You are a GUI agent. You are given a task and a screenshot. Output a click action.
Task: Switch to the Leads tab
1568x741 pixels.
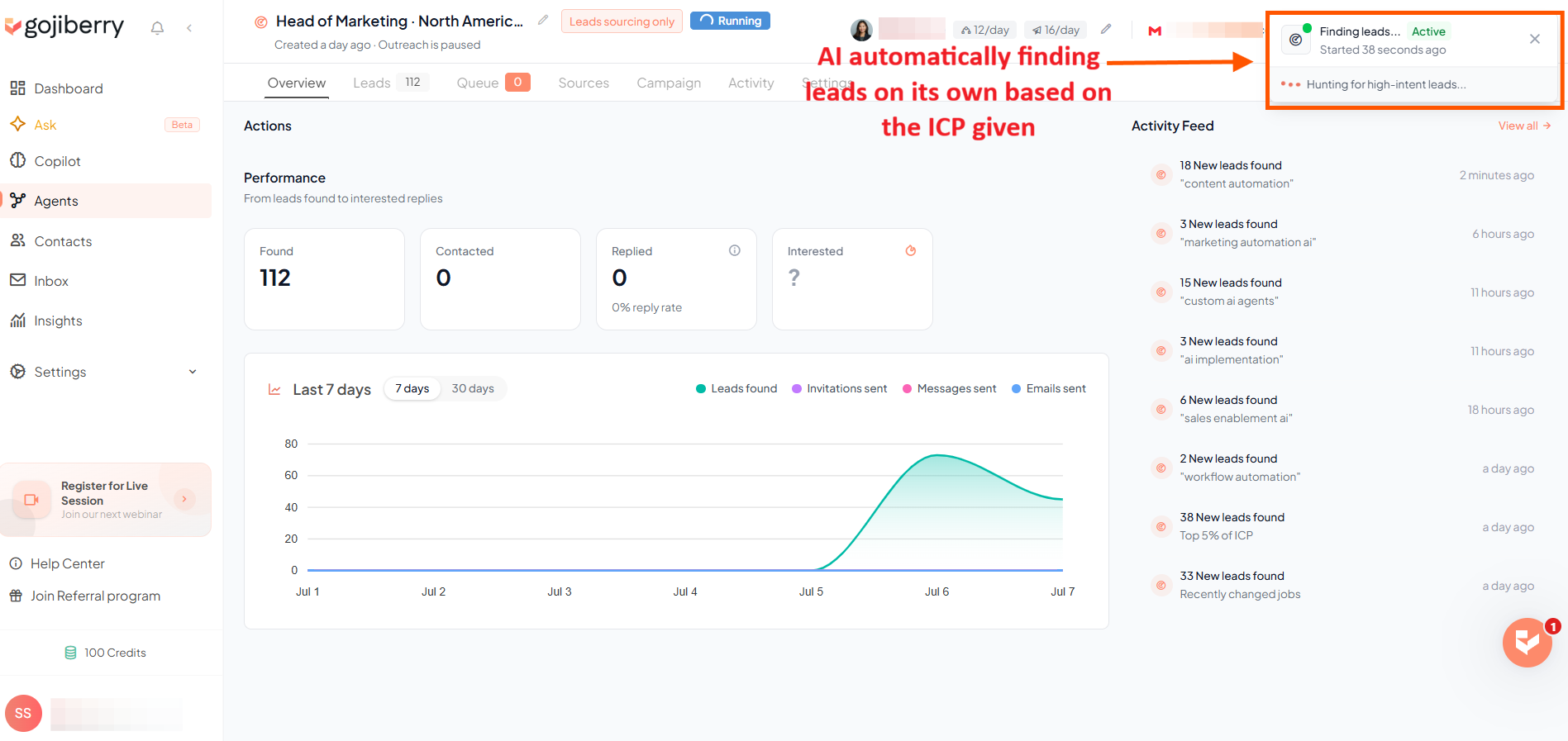pyautogui.click(x=390, y=83)
